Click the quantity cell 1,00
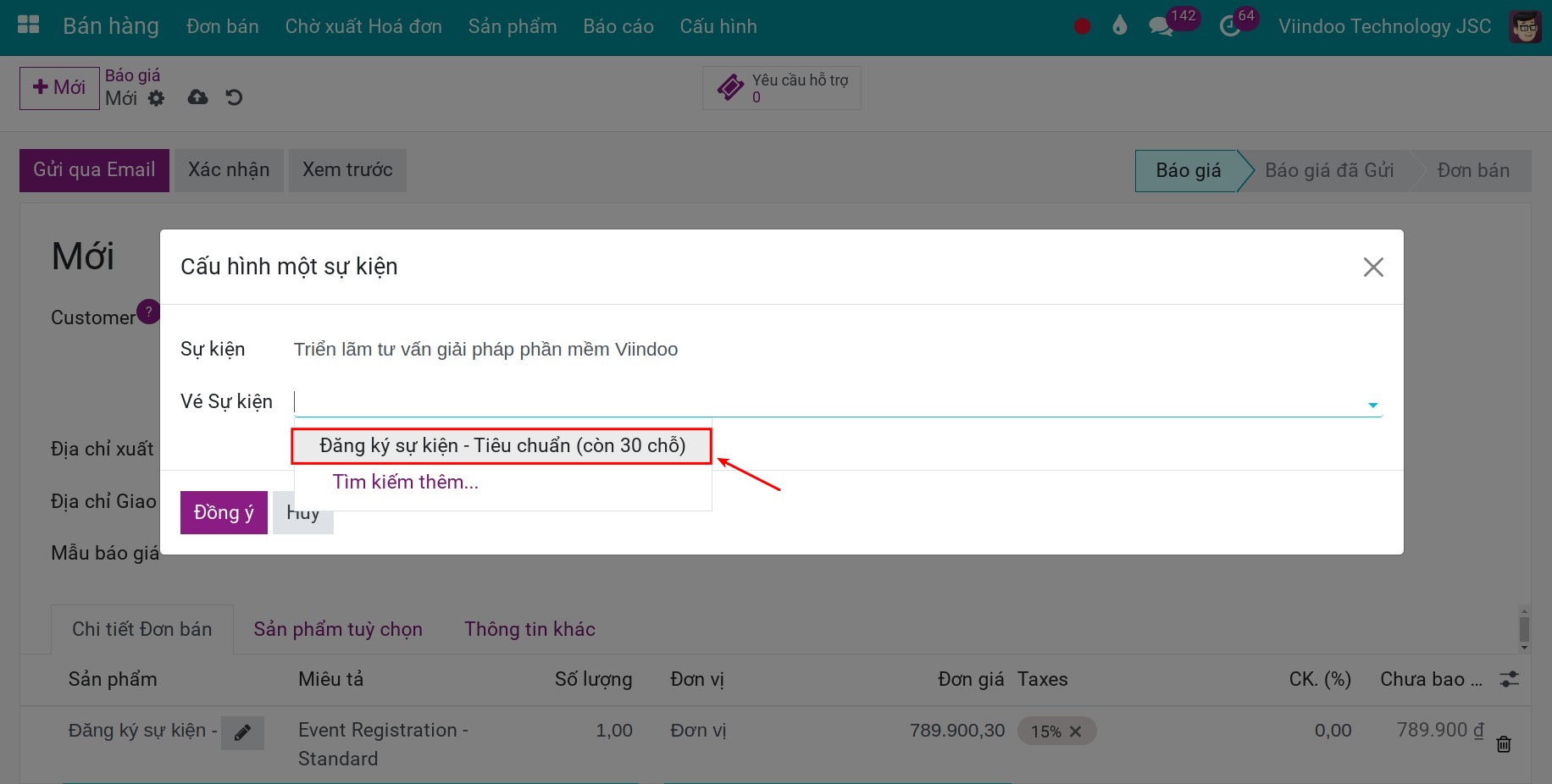The height and width of the screenshot is (784, 1552). 614,731
